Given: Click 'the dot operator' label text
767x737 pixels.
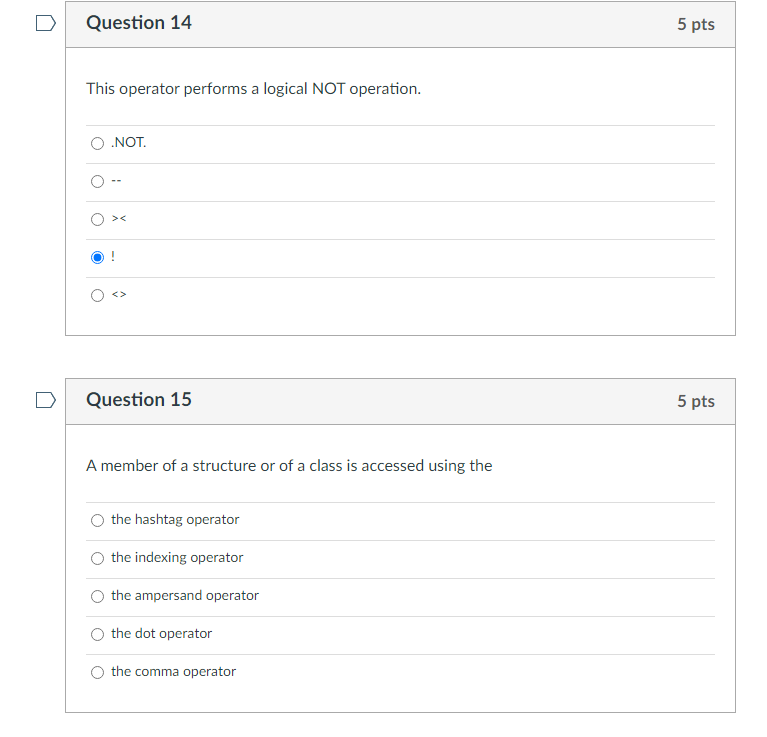Looking at the screenshot, I should (161, 634).
